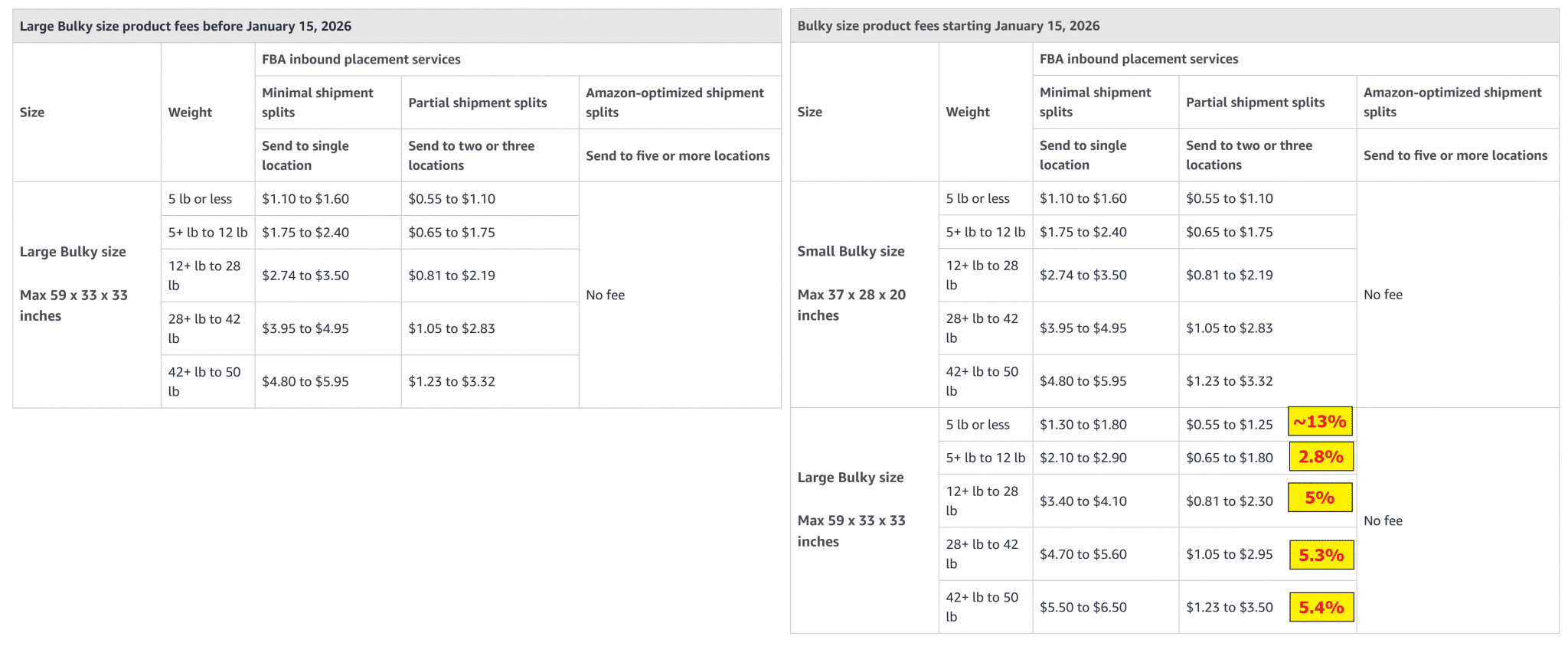Click the "$1.23 to $3.50" fee cell
1568x659 pixels.
click(x=1229, y=607)
